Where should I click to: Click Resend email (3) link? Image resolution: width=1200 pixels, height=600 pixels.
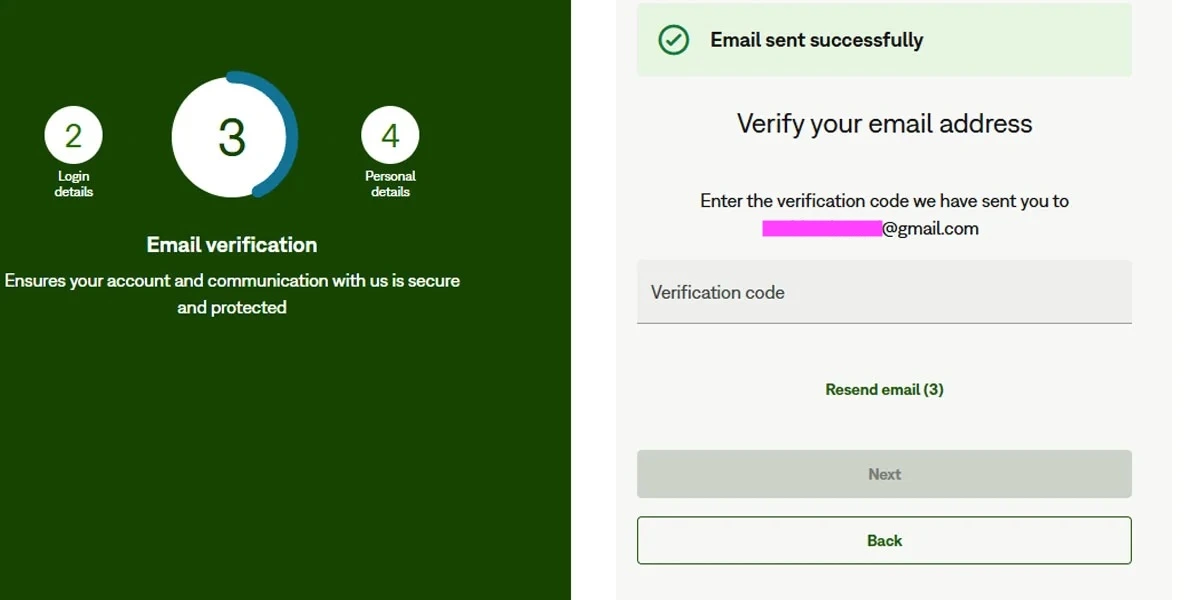884,389
